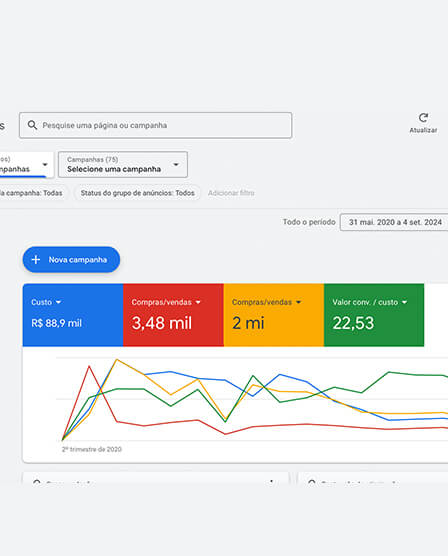Open the date range 31 mai. 2020 selector

click(394, 222)
